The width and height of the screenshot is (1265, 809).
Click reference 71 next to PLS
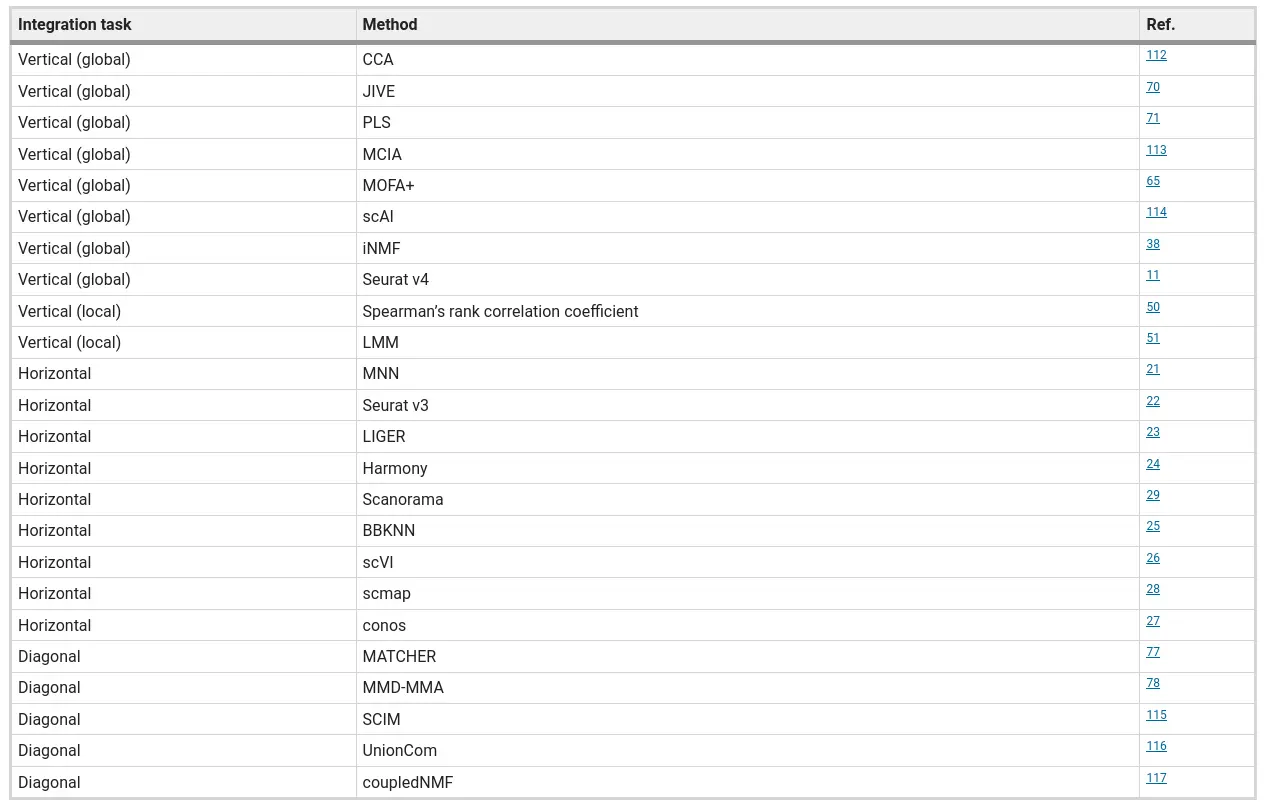click(x=1153, y=118)
